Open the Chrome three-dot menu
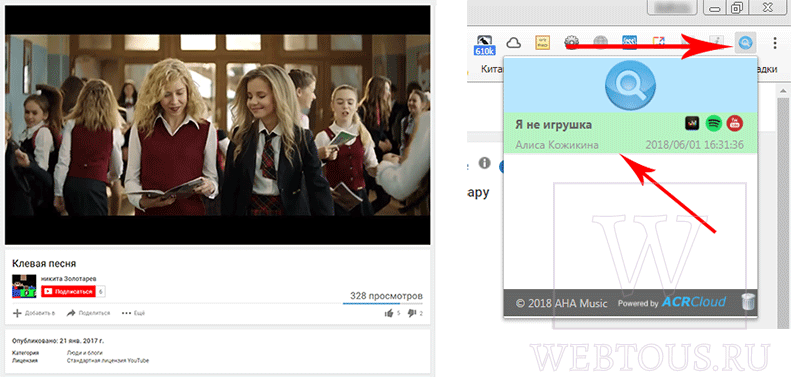 click(x=775, y=43)
